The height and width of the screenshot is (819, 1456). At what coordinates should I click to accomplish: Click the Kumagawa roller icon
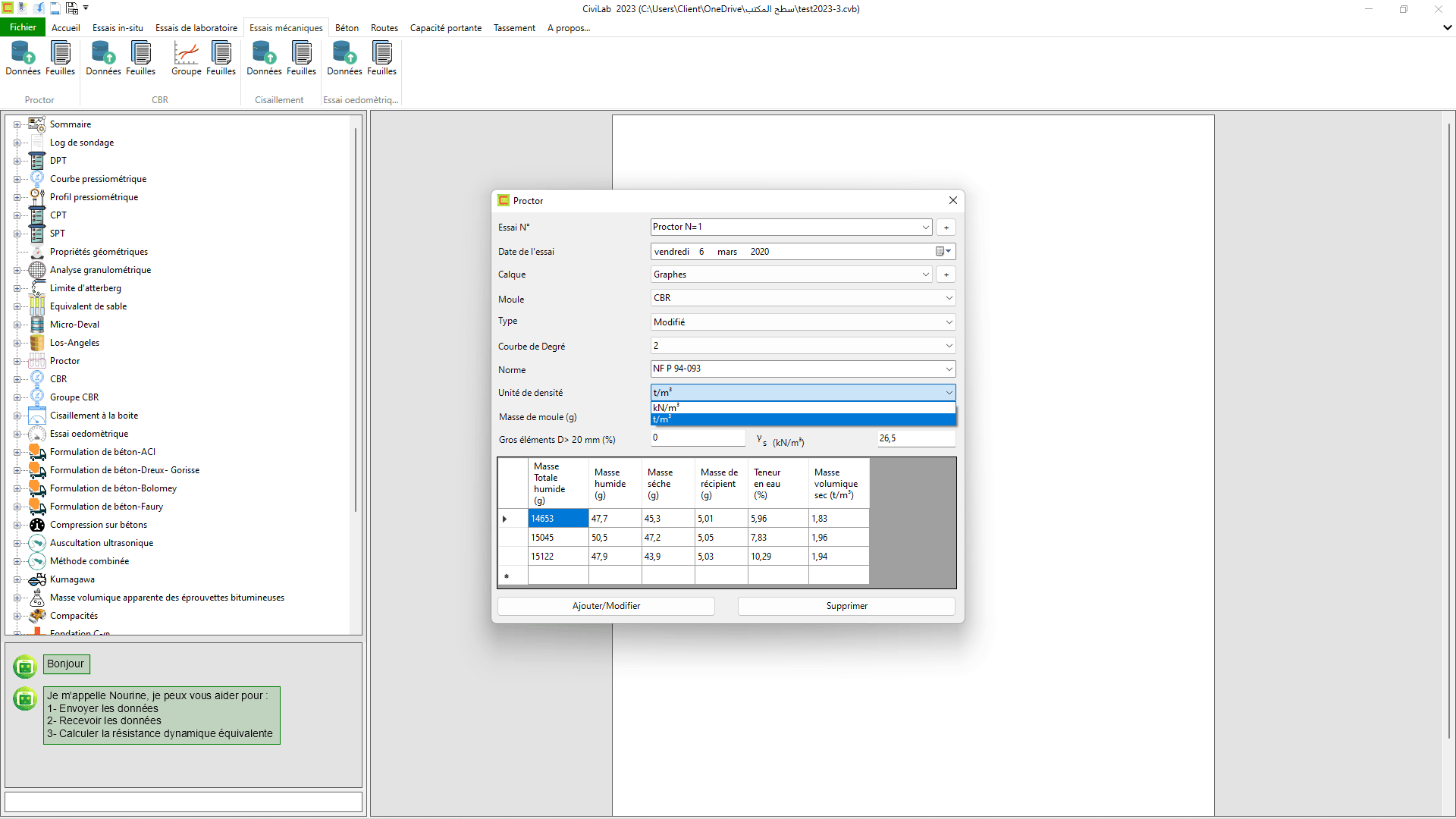(37, 579)
